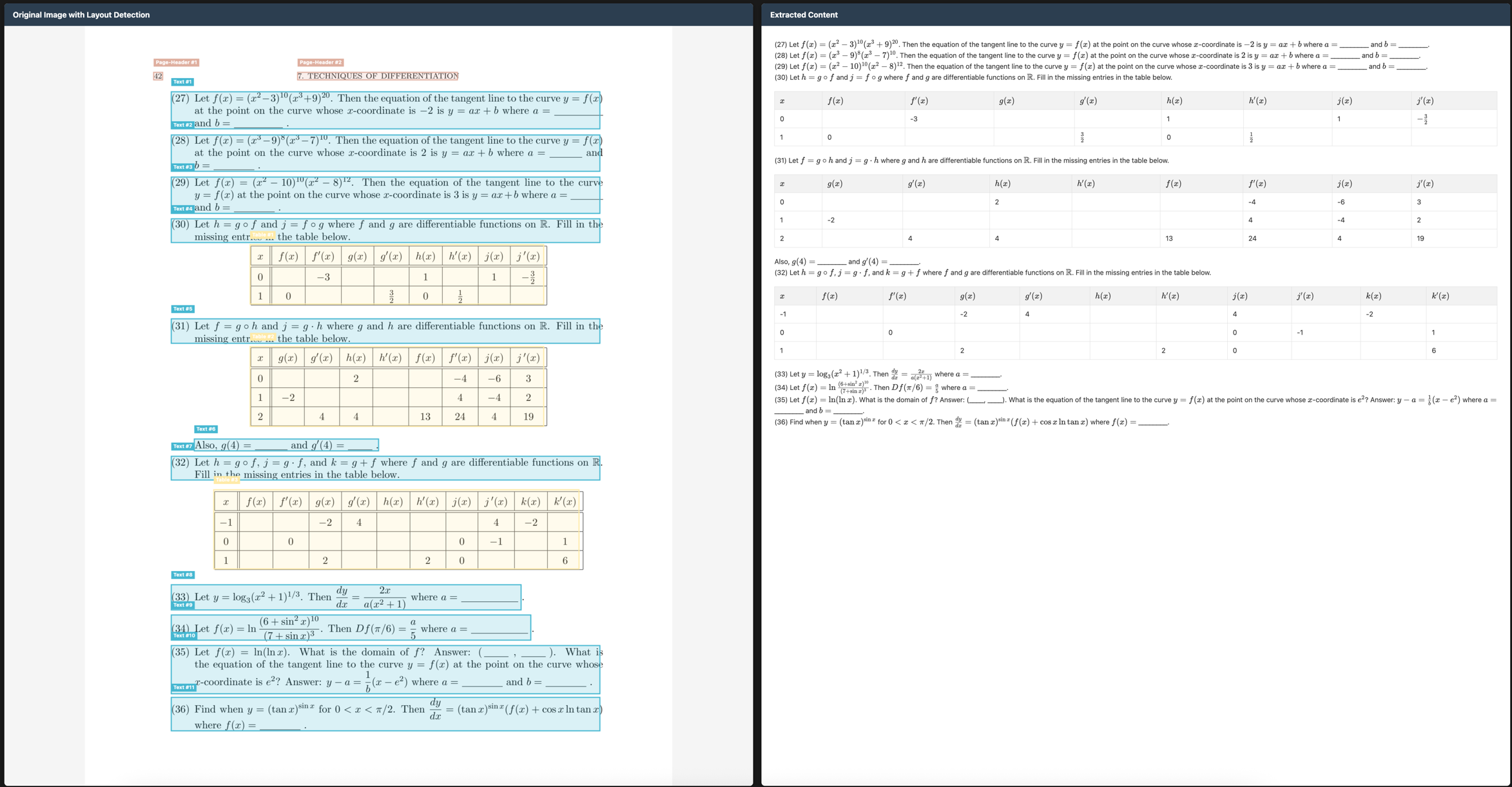Click the Text #8 label tag
This screenshot has height=787, width=1512.
[x=182, y=574]
